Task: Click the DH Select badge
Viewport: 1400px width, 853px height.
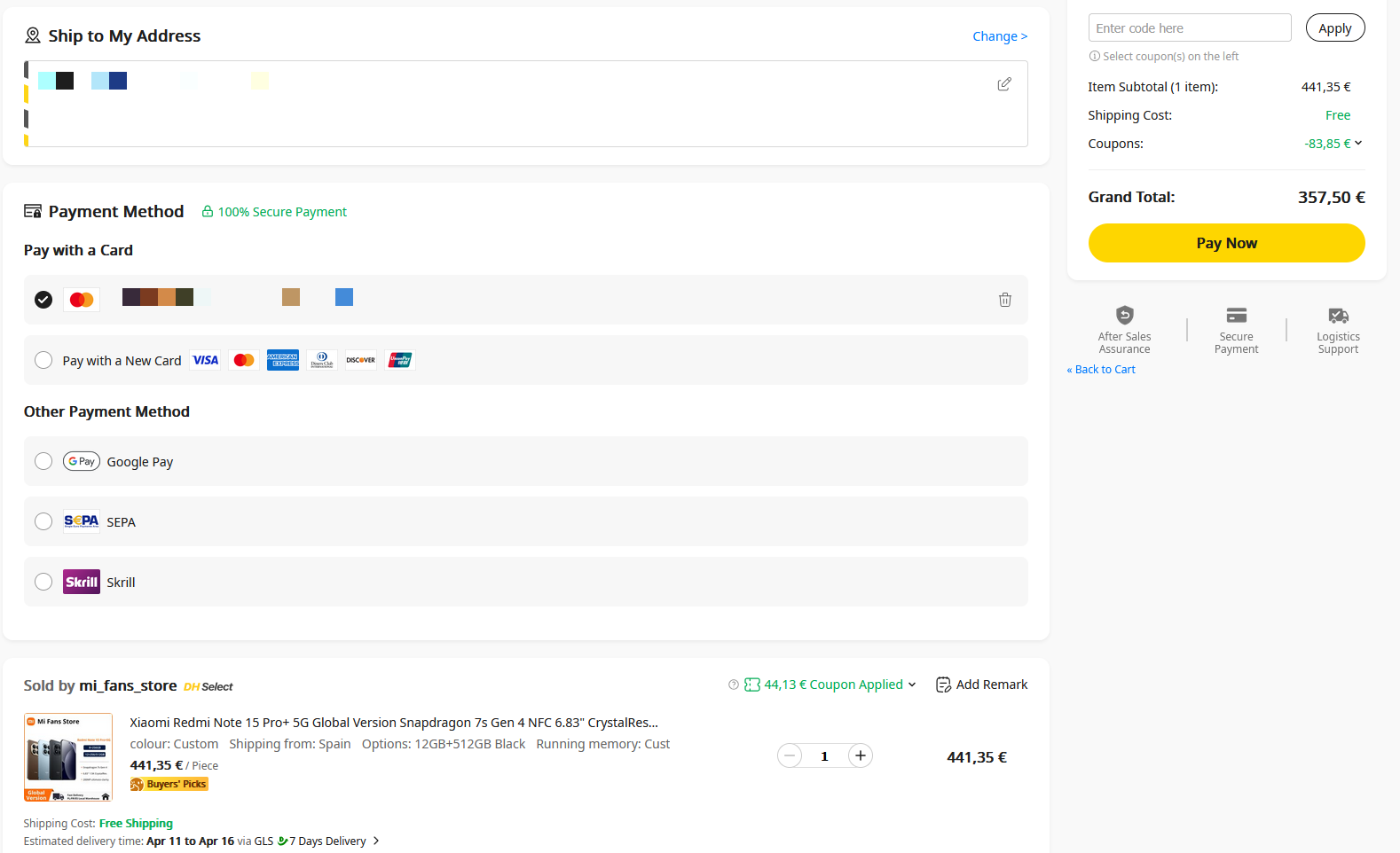Action: (x=208, y=686)
